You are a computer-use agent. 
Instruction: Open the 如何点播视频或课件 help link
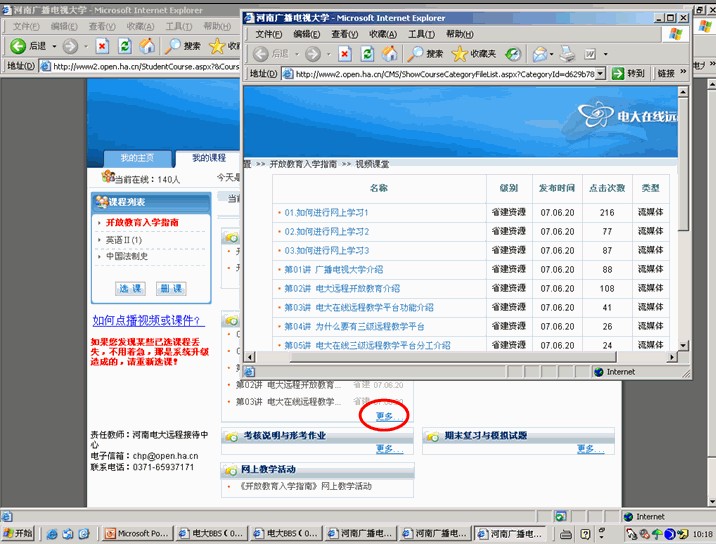[147, 321]
